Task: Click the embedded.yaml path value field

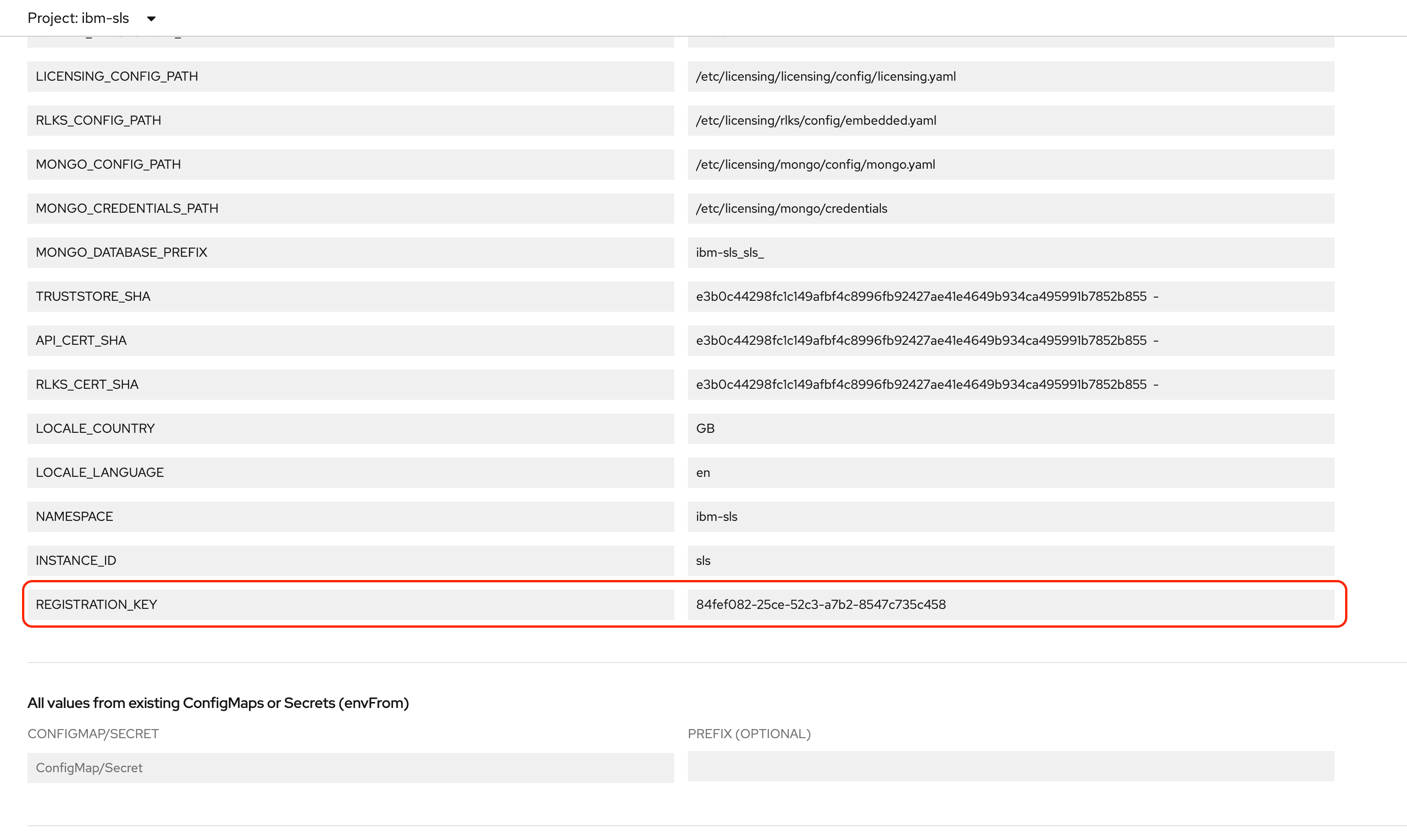Action: 1010,121
